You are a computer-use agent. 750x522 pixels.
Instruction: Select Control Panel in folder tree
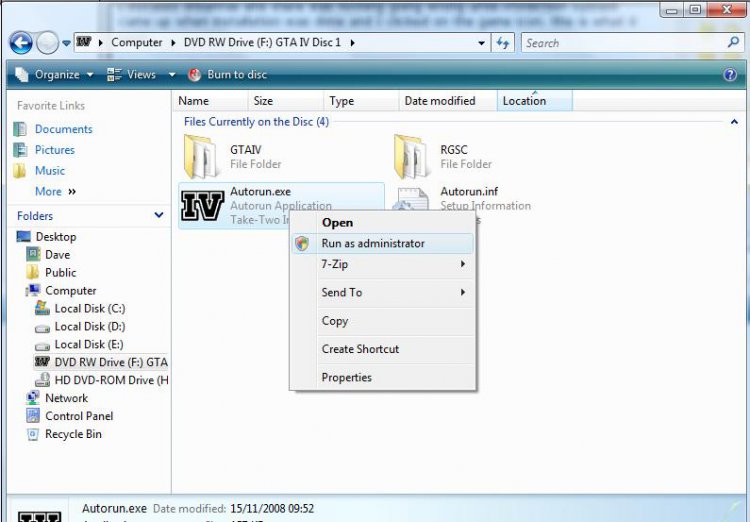pyautogui.click(x=79, y=416)
